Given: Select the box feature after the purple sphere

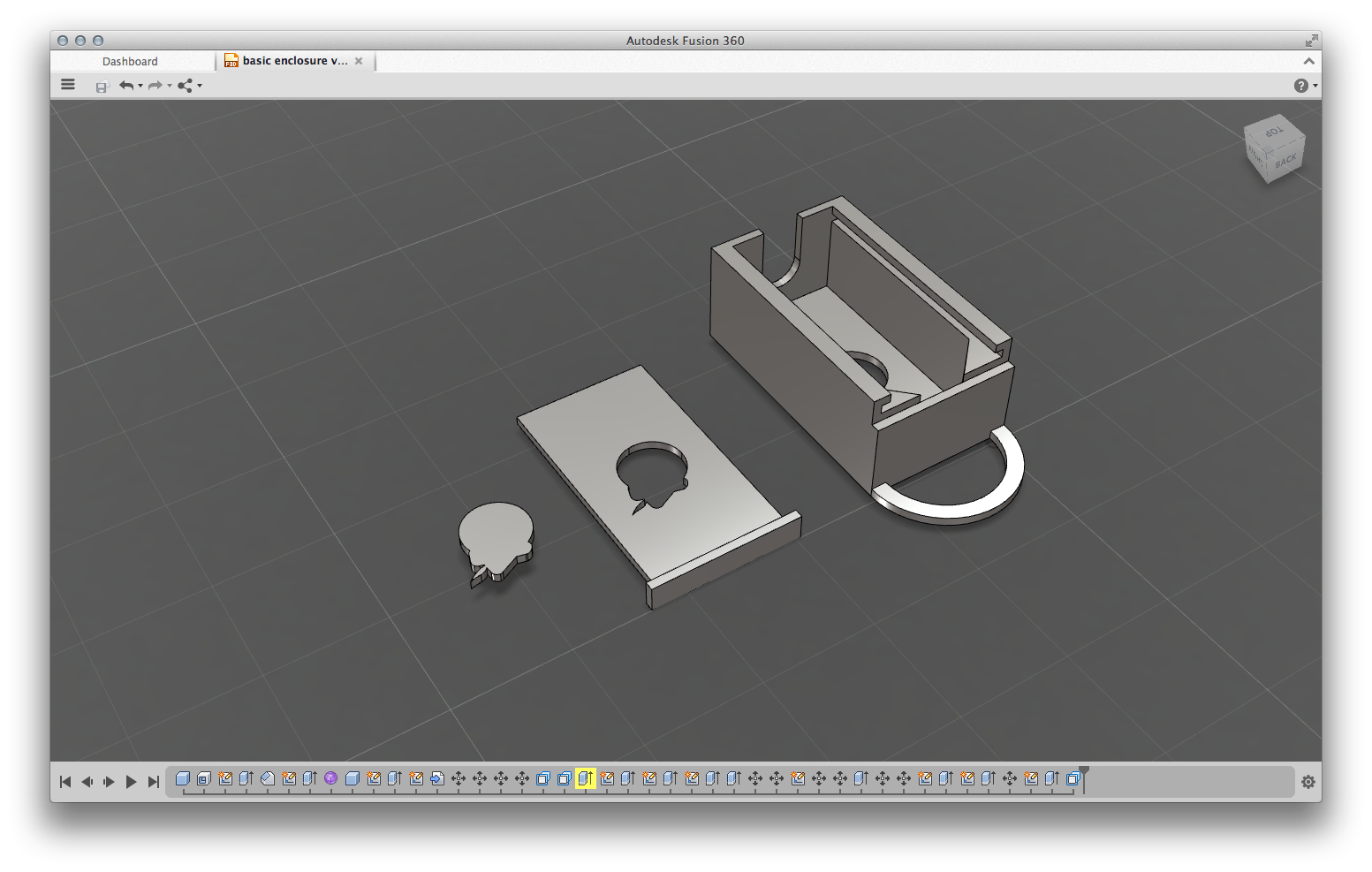Looking at the screenshot, I should point(352,778).
